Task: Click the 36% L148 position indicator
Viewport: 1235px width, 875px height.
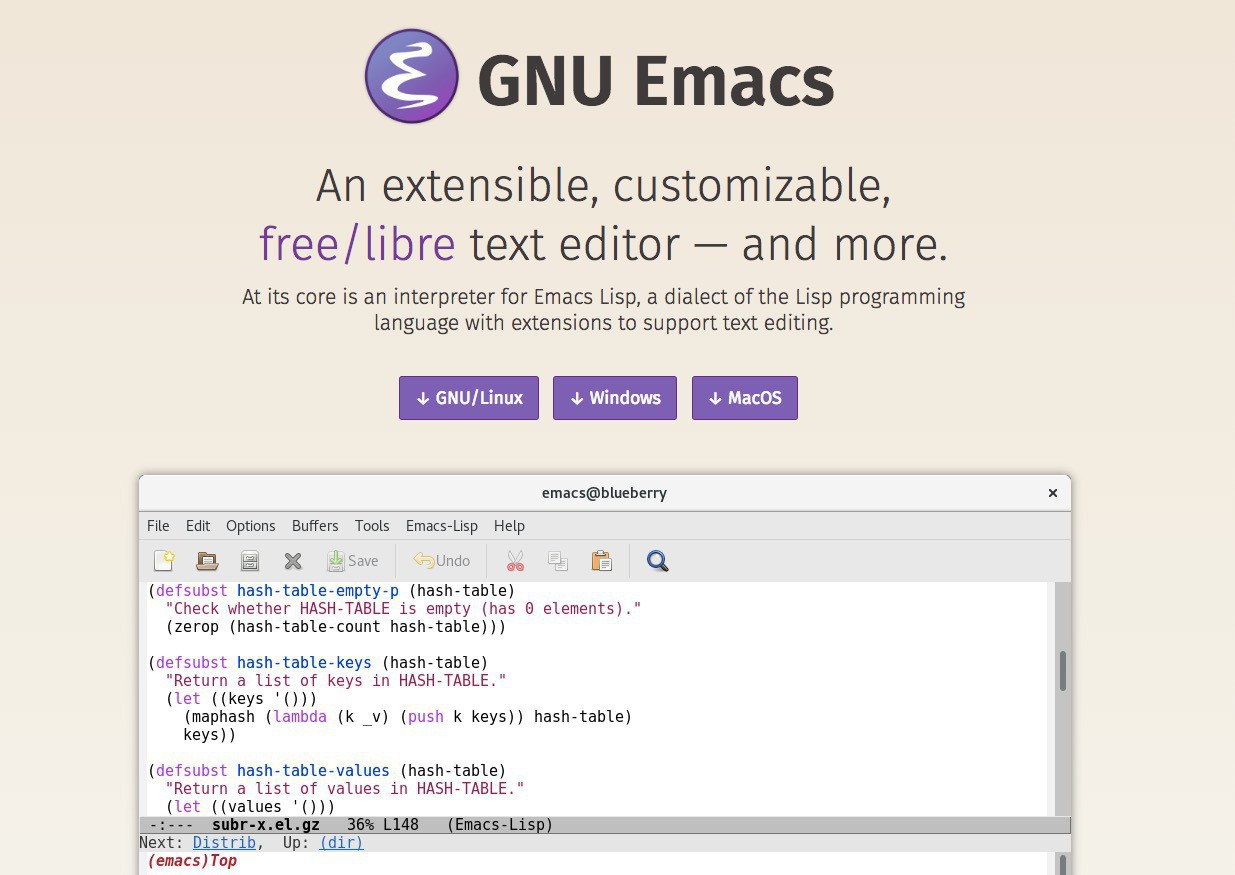Action: [383, 825]
